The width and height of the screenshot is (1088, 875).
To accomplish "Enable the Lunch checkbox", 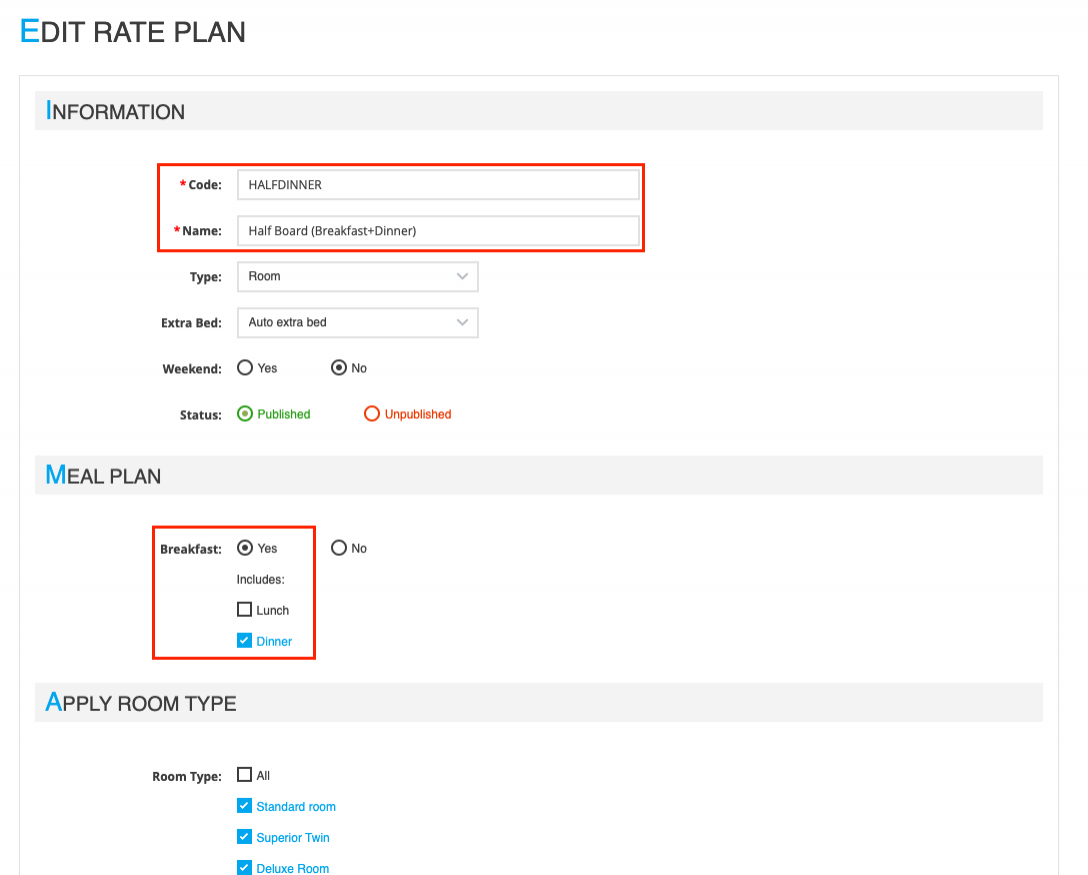I will click(245, 610).
